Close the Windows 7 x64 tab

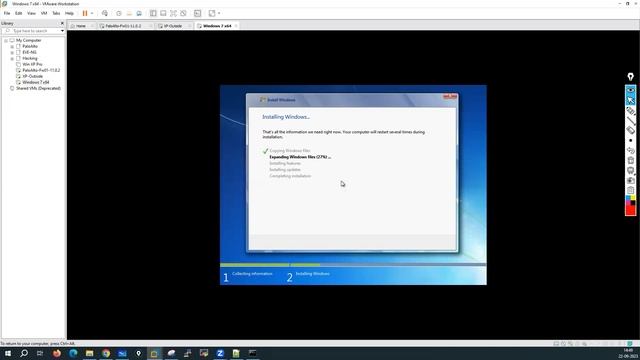click(x=236, y=26)
